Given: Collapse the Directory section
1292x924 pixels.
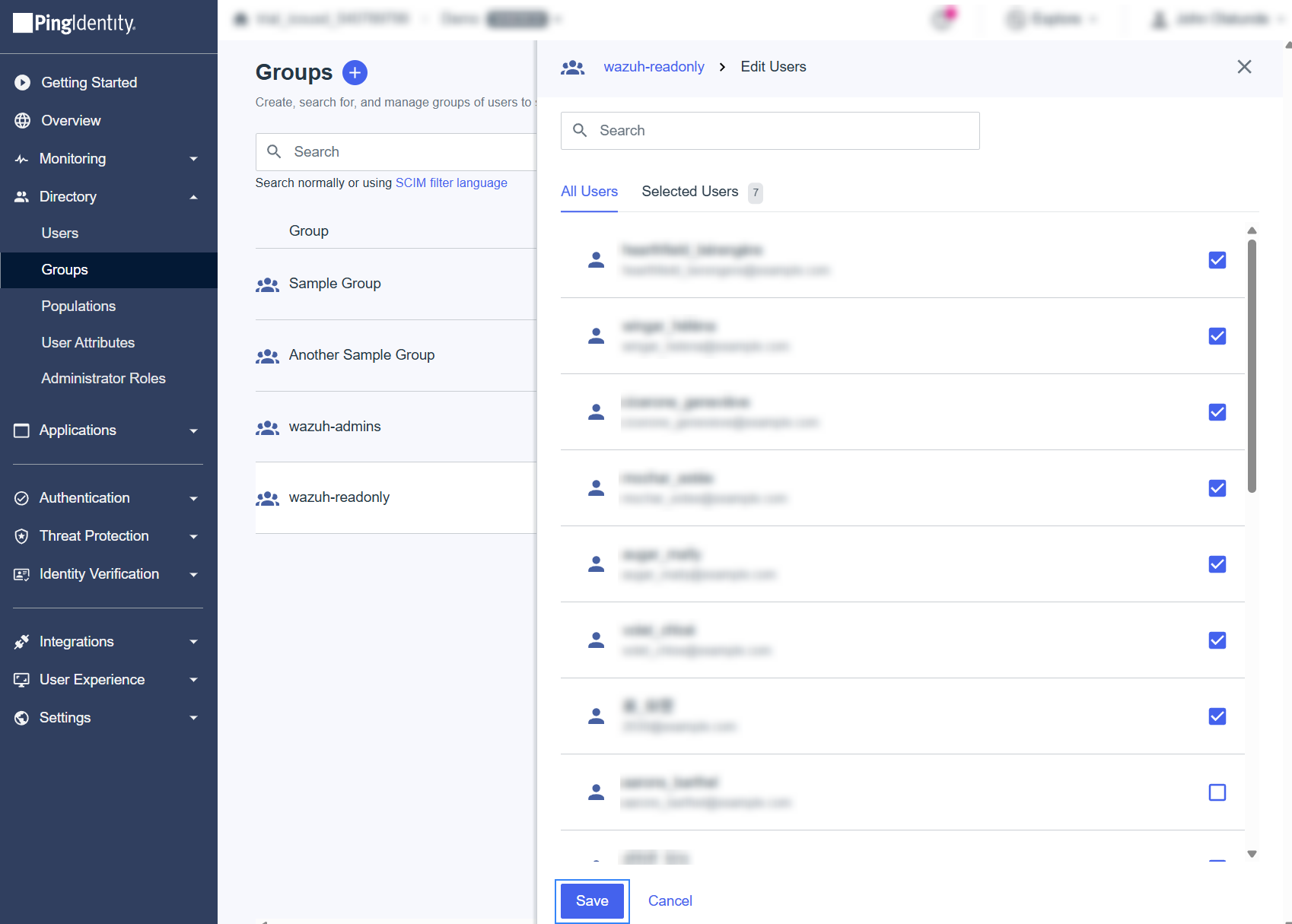Looking at the screenshot, I should click(x=193, y=197).
